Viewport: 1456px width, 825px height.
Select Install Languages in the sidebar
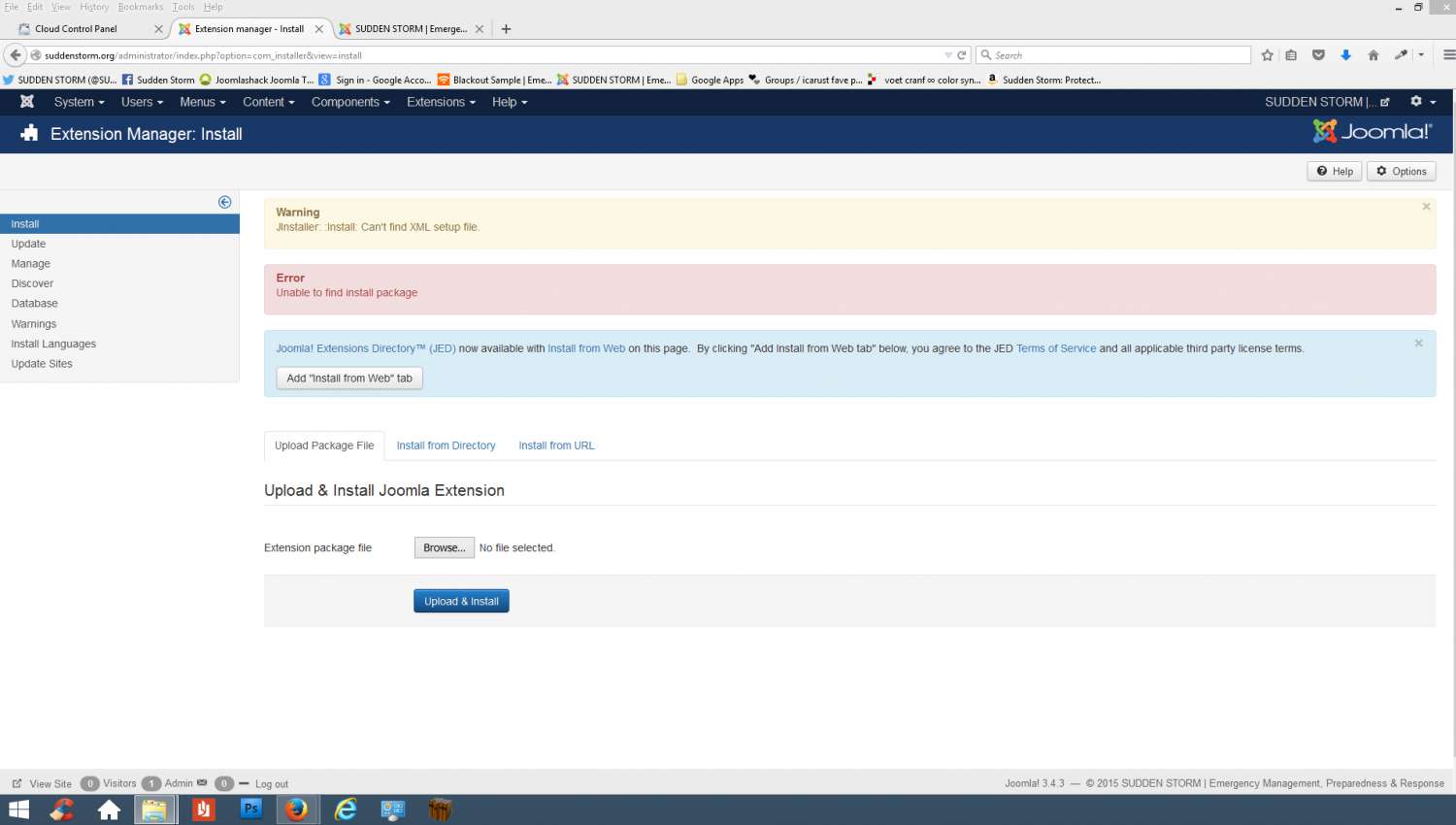coord(53,344)
